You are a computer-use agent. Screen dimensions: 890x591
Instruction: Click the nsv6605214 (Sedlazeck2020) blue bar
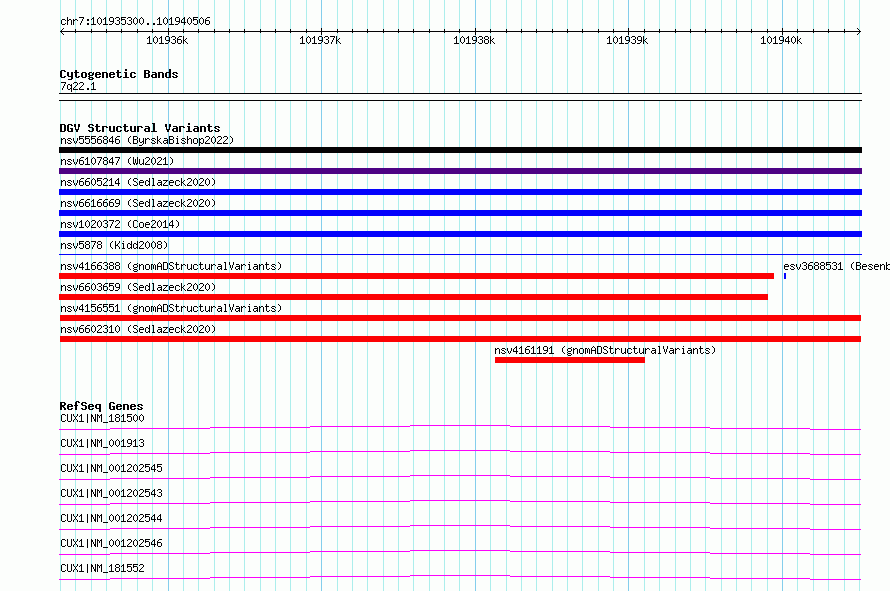[x=460, y=192]
